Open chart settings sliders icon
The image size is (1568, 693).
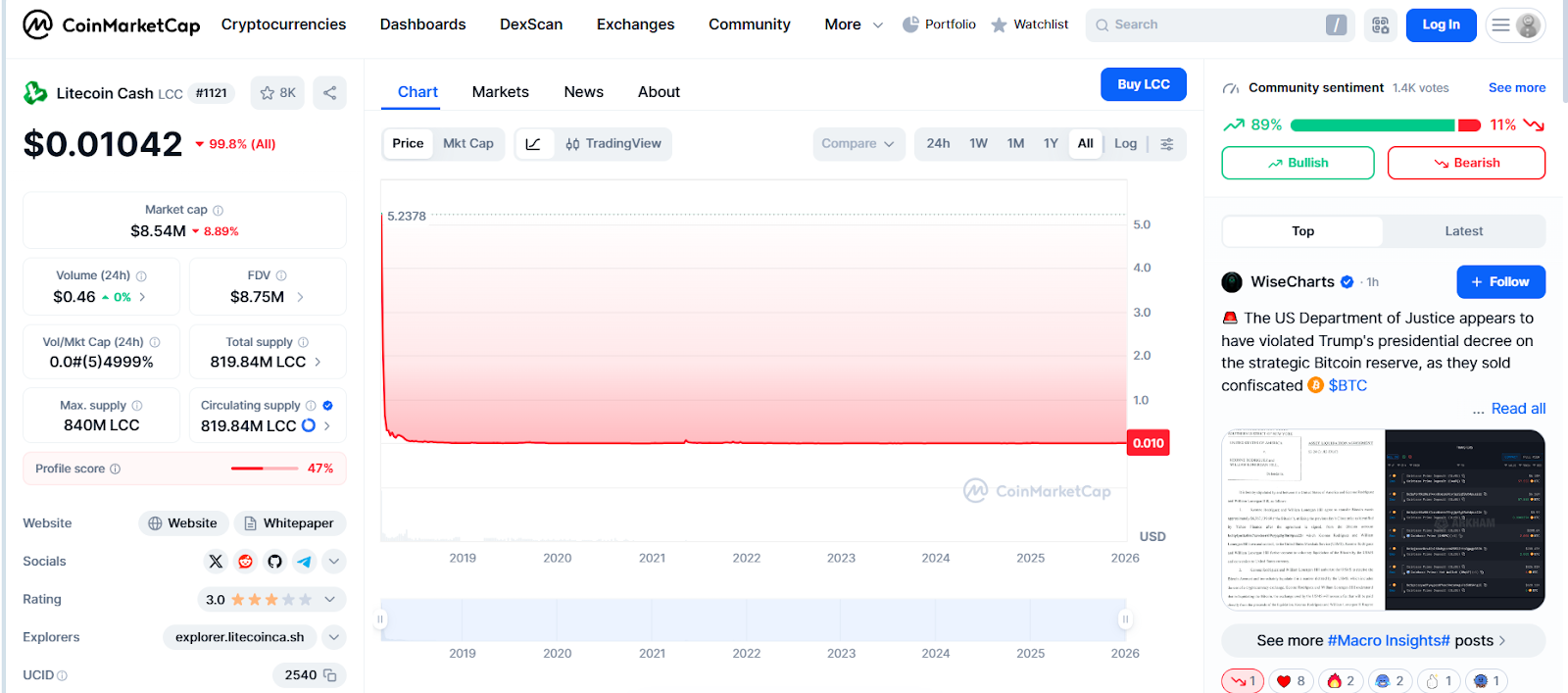(x=1166, y=144)
